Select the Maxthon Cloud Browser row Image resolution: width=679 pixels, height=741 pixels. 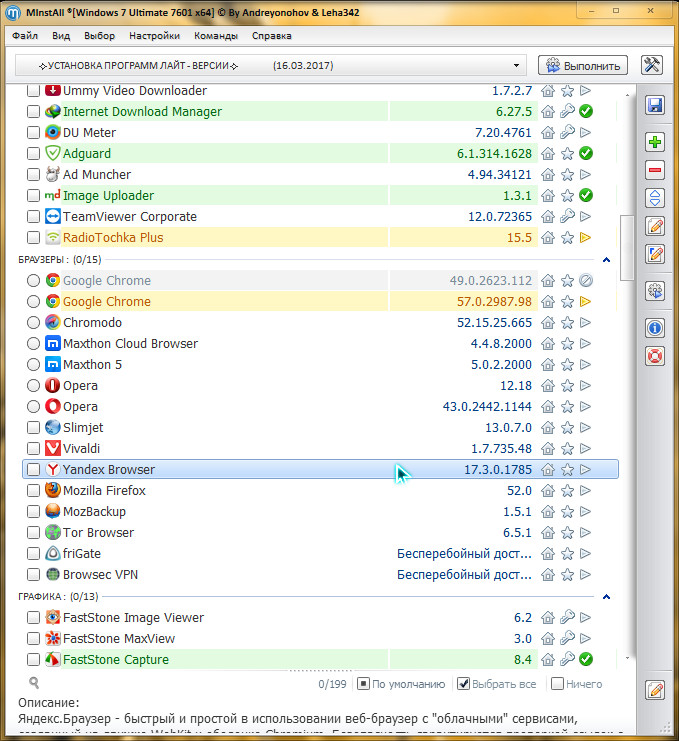click(320, 344)
